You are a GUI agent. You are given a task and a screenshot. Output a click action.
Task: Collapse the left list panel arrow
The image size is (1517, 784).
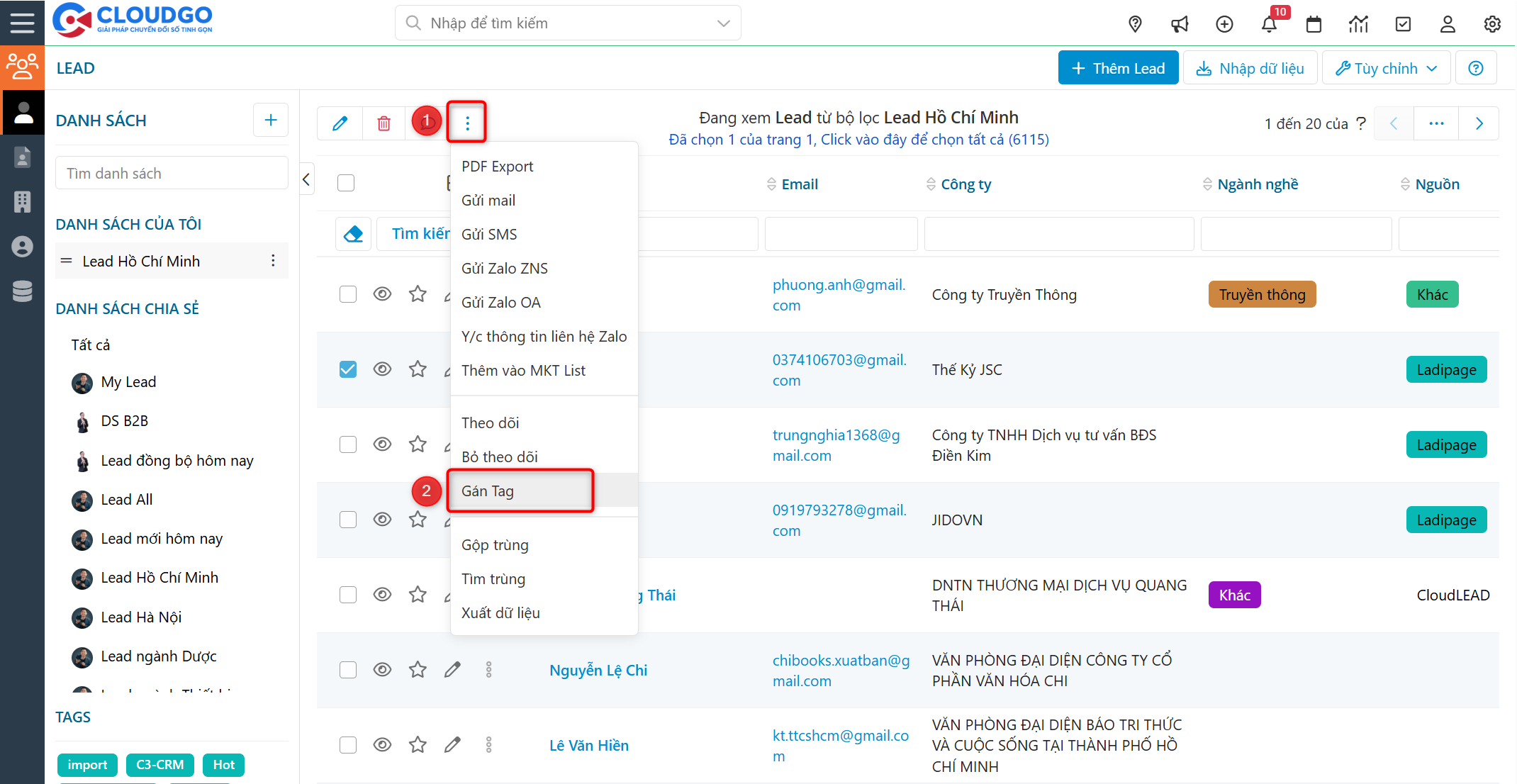(x=306, y=179)
